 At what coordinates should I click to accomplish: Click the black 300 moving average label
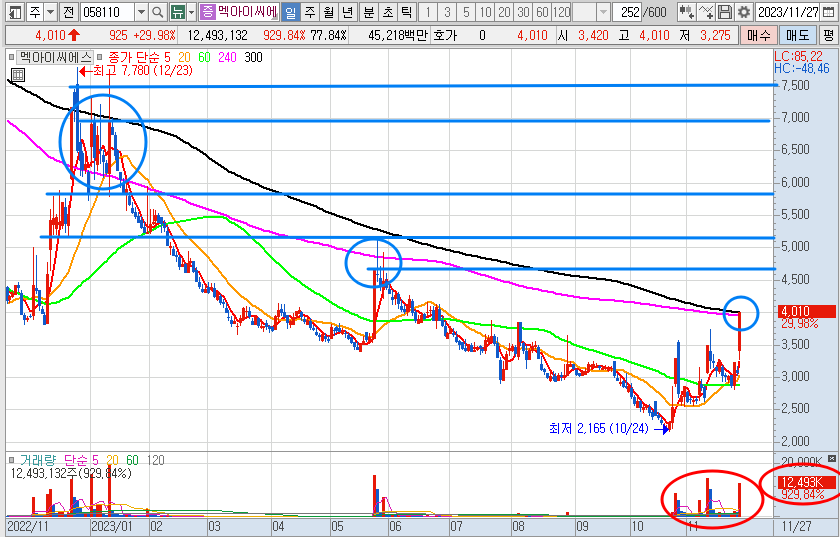[x=253, y=57]
